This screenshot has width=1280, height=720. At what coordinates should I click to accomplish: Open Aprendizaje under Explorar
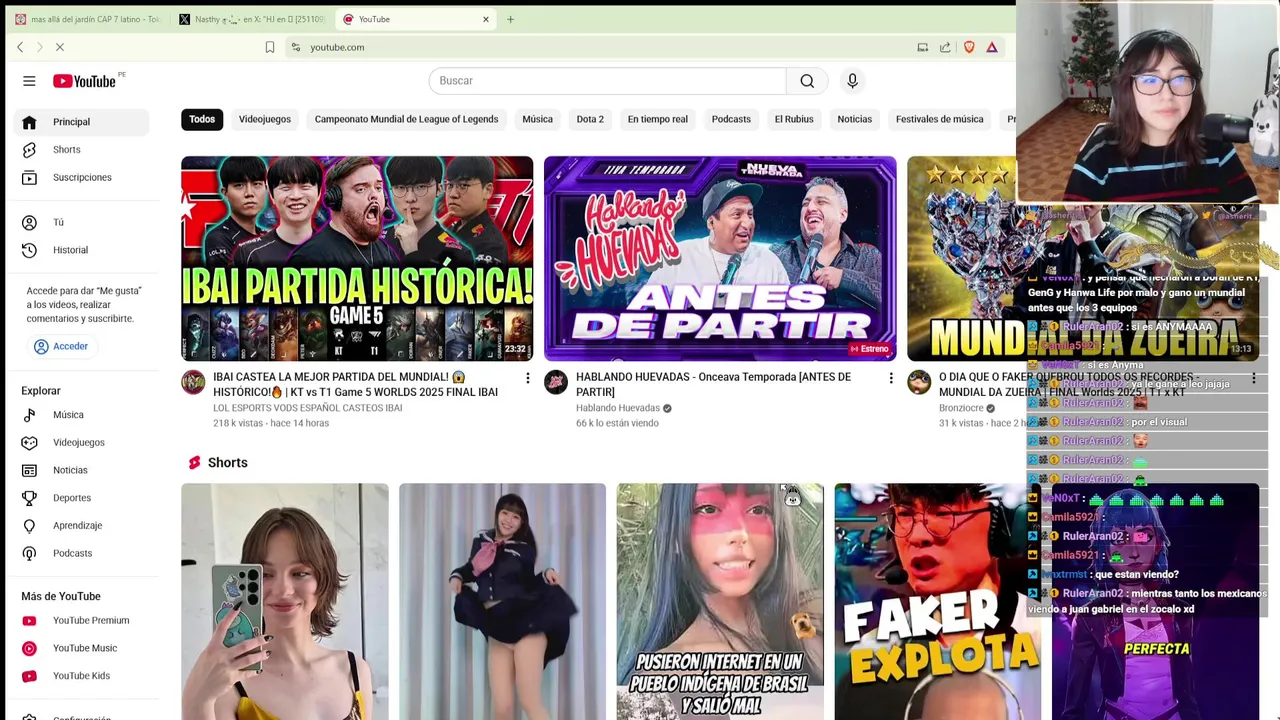pos(81,525)
